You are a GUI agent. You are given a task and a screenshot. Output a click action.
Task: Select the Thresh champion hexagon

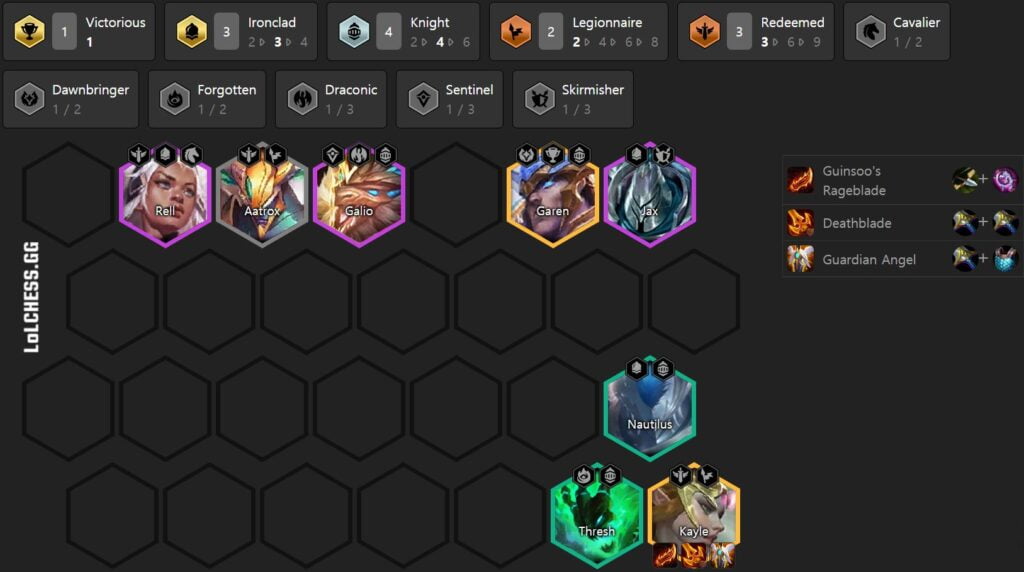pos(596,515)
